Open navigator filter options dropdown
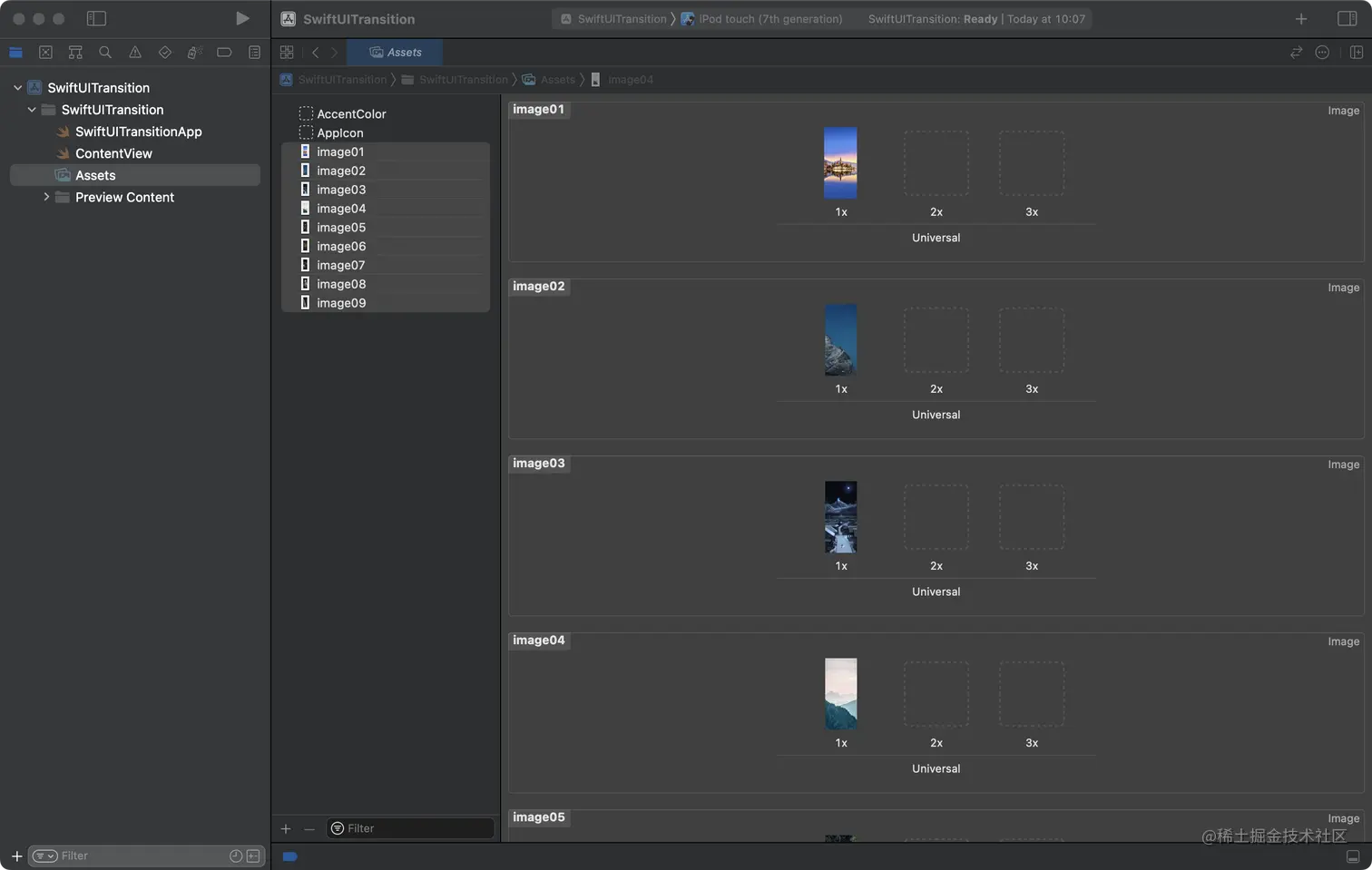Screen dimensions: 1372x870 click(45, 855)
